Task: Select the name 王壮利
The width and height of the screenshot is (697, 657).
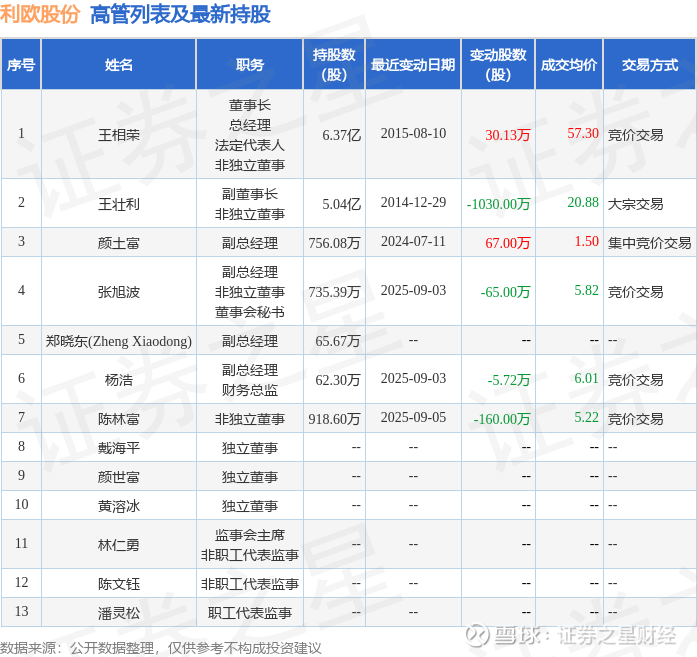Action: [x=119, y=204]
